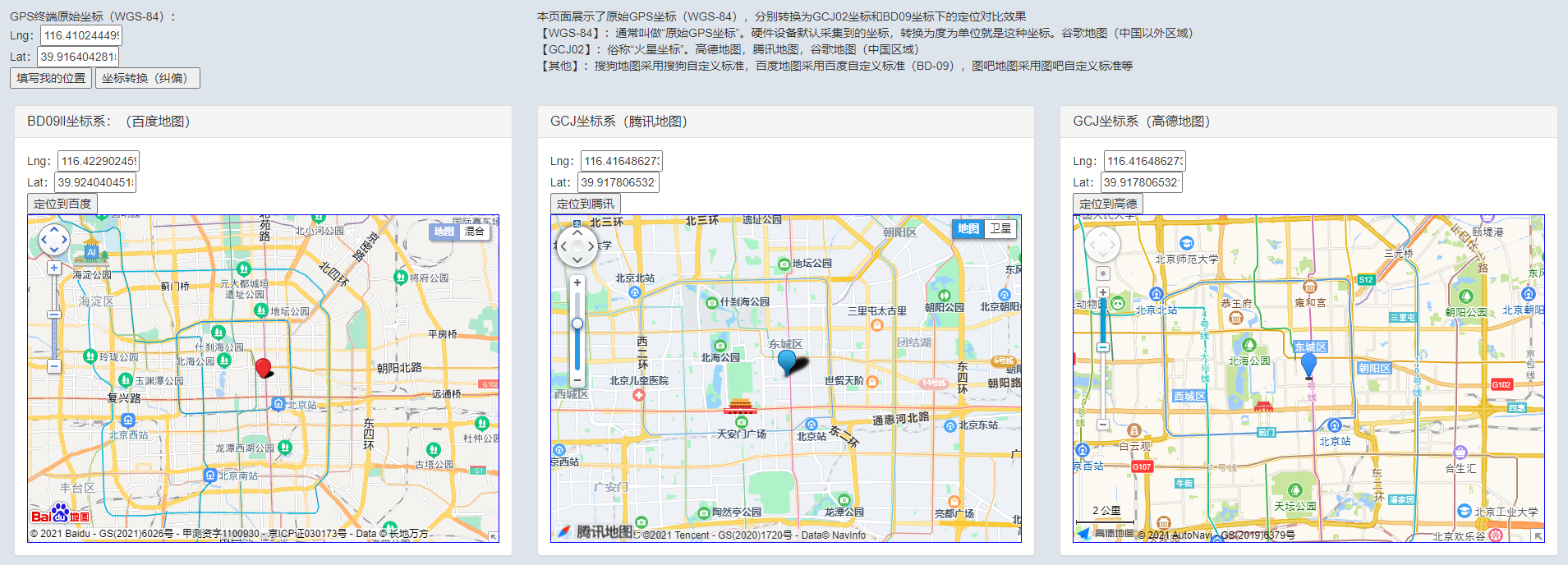Click the Amap pan direction control
The image size is (1568, 565).
(1102, 244)
